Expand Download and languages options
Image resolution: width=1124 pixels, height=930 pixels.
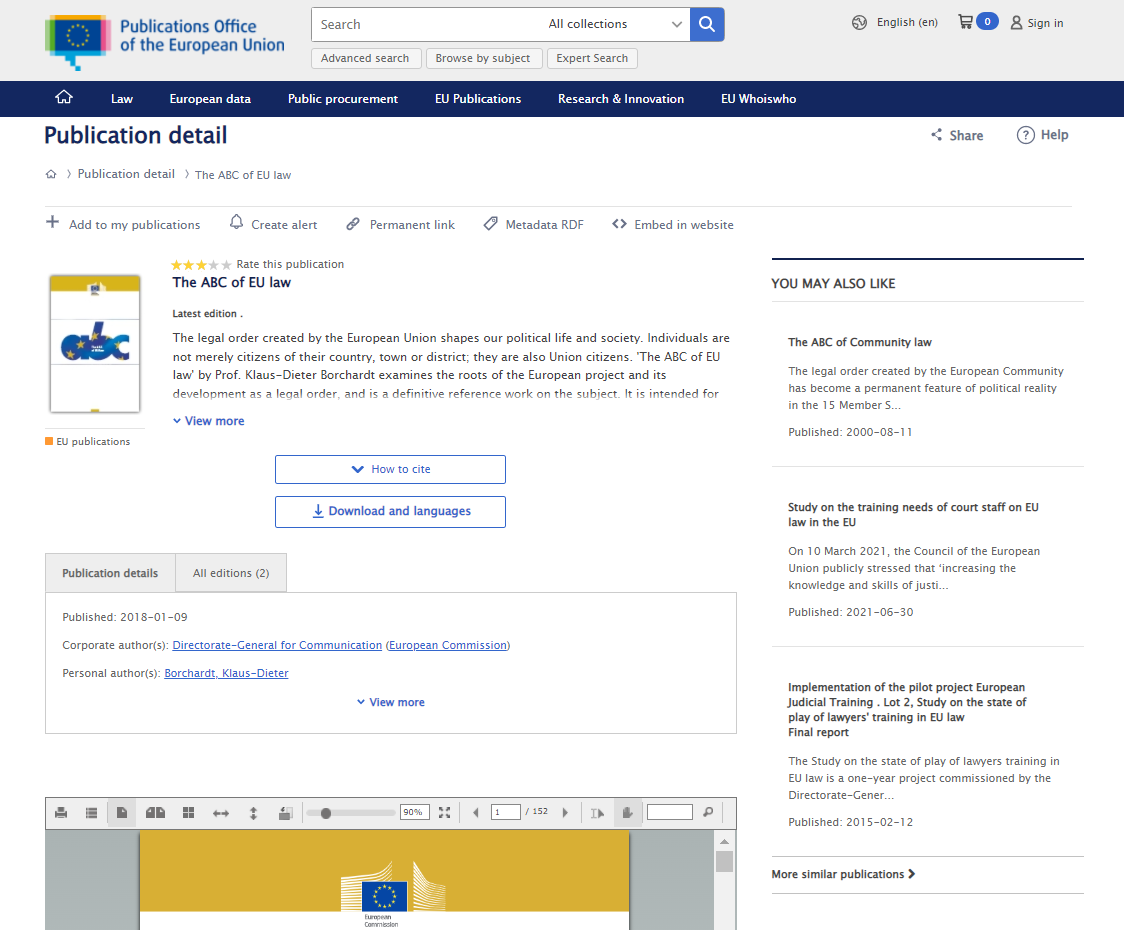pyautogui.click(x=390, y=511)
